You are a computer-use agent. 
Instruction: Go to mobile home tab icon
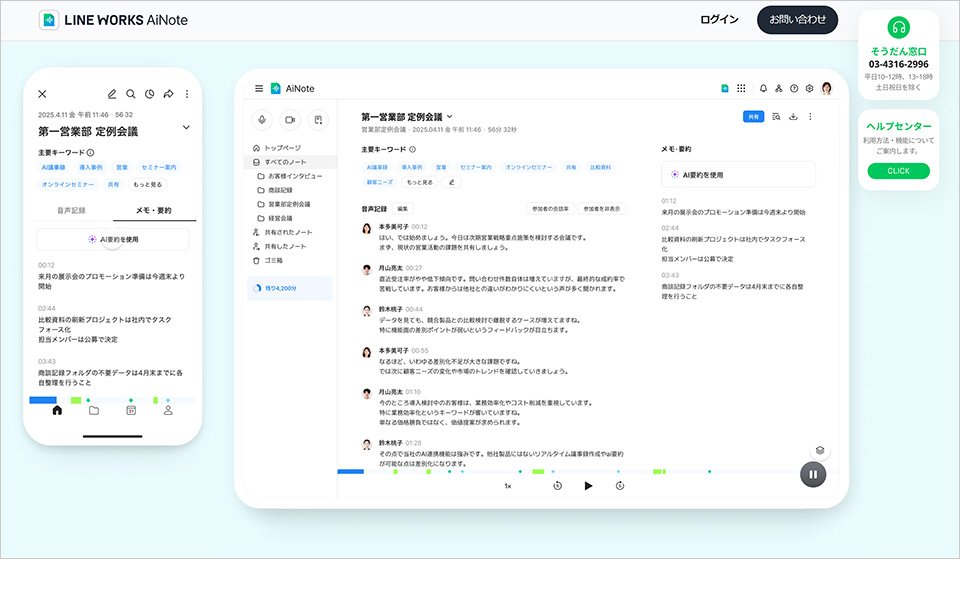point(57,410)
